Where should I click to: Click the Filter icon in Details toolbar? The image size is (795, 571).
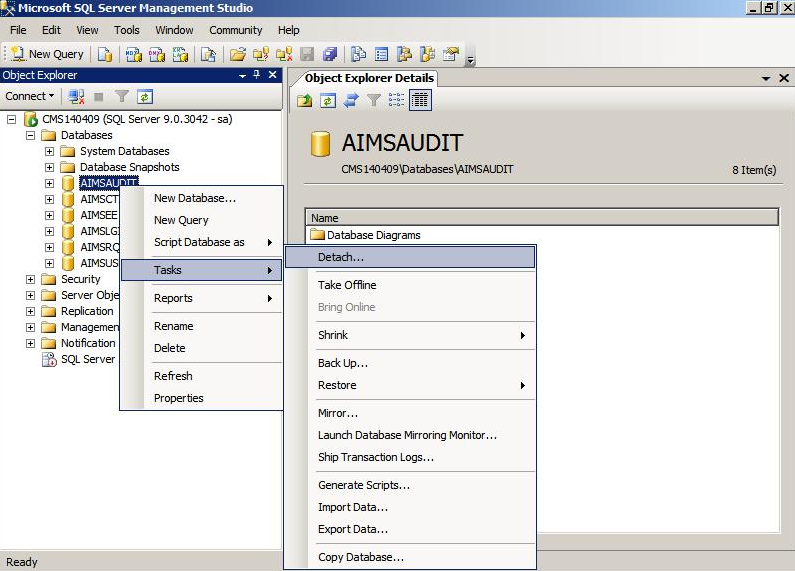(x=374, y=100)
